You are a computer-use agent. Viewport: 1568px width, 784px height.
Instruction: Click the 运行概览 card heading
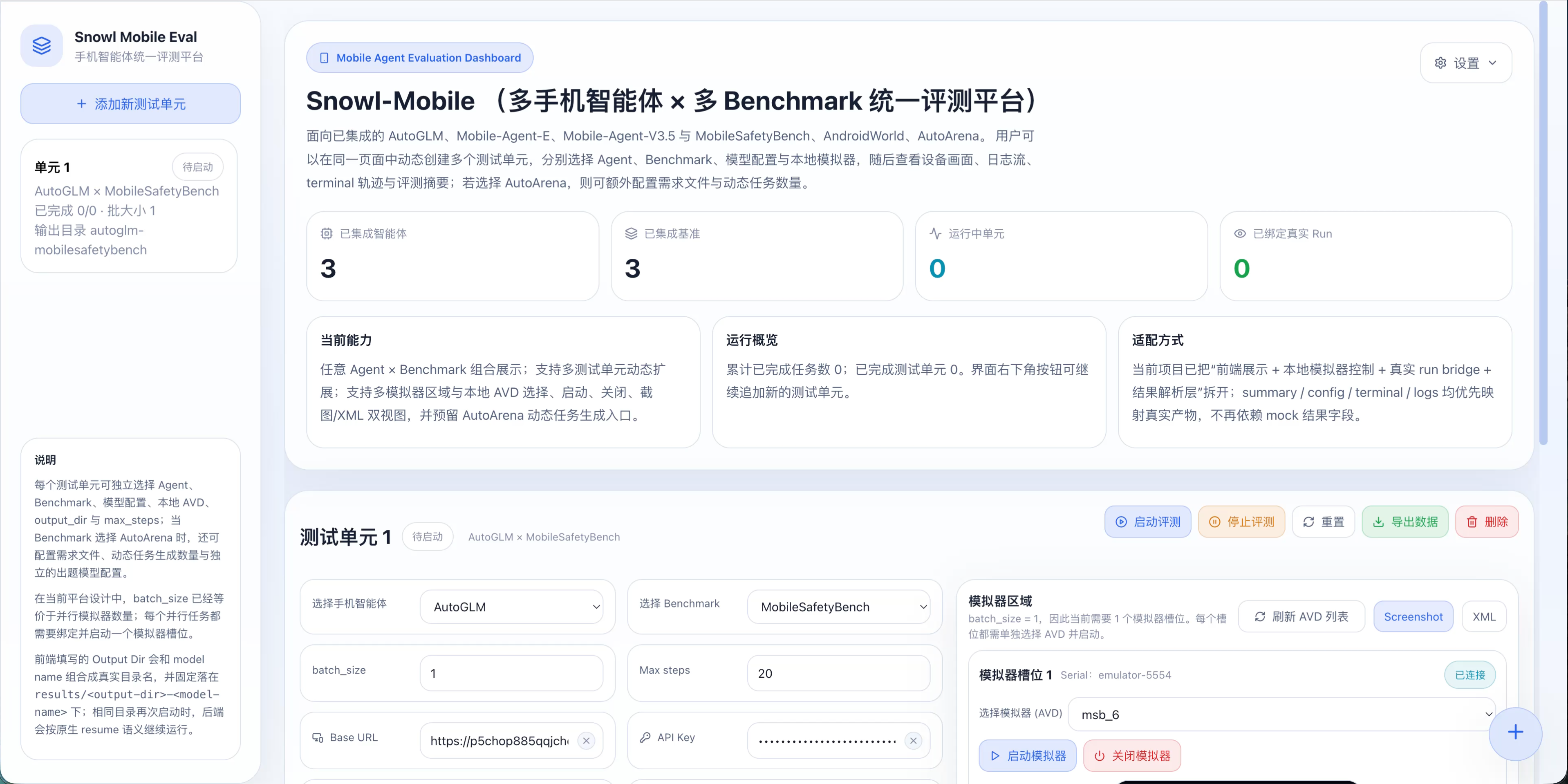coord(752,340)
